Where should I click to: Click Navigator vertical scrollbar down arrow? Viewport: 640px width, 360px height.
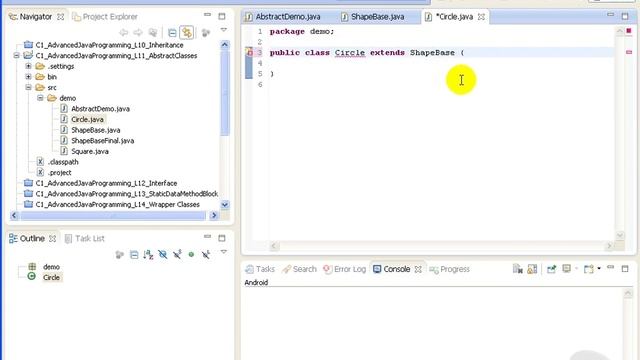pyautogui.click(x=224, y=204)
